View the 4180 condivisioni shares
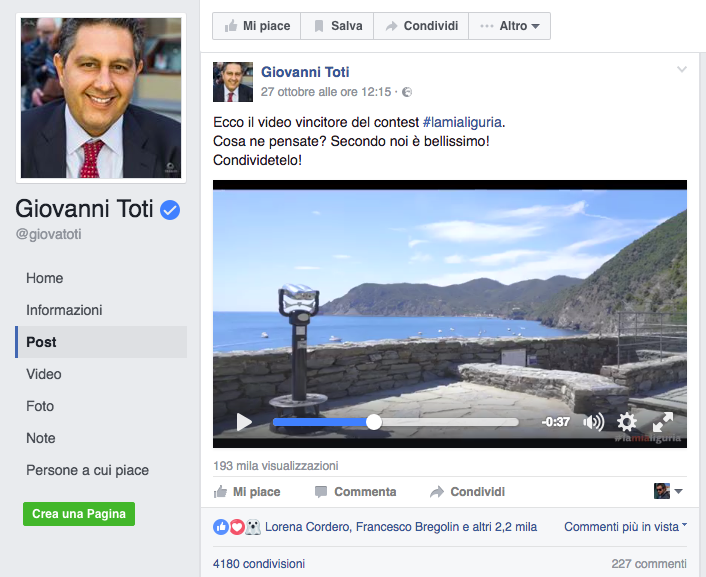This screenshot has height=577, width=706. (259, 564)
